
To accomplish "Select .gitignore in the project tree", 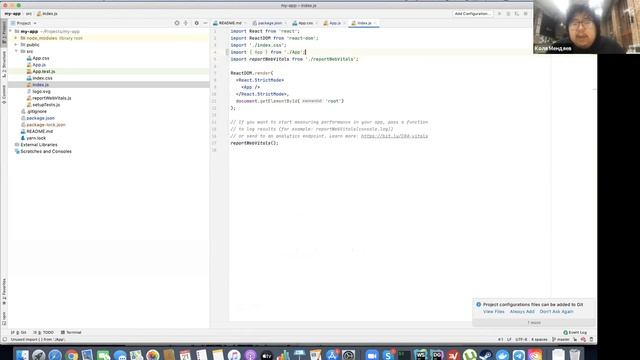I will click(x=36, y=111).
